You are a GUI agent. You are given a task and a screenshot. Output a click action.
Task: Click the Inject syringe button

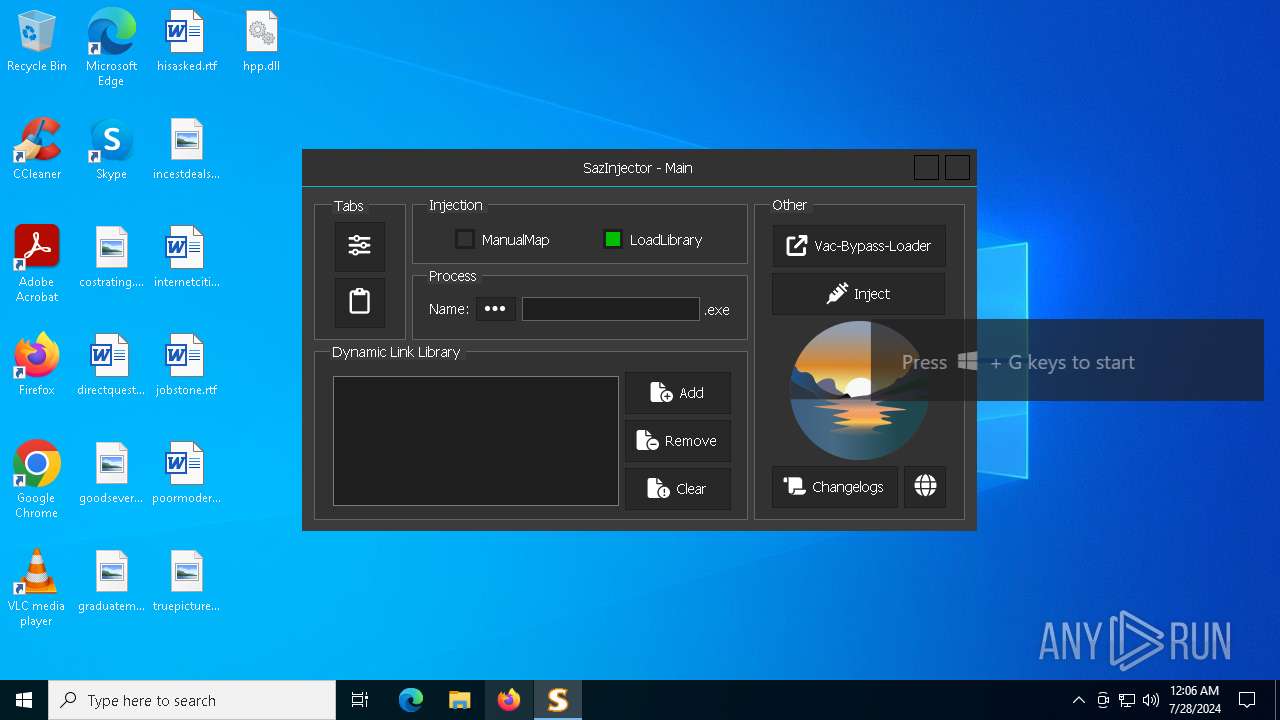859,294
